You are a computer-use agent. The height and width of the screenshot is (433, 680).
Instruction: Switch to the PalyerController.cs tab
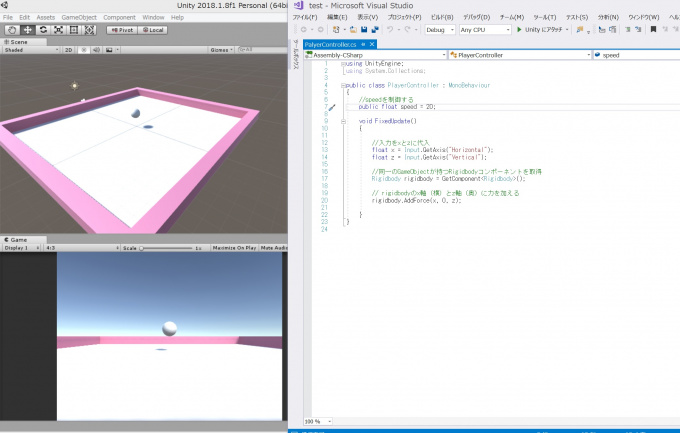330,45
